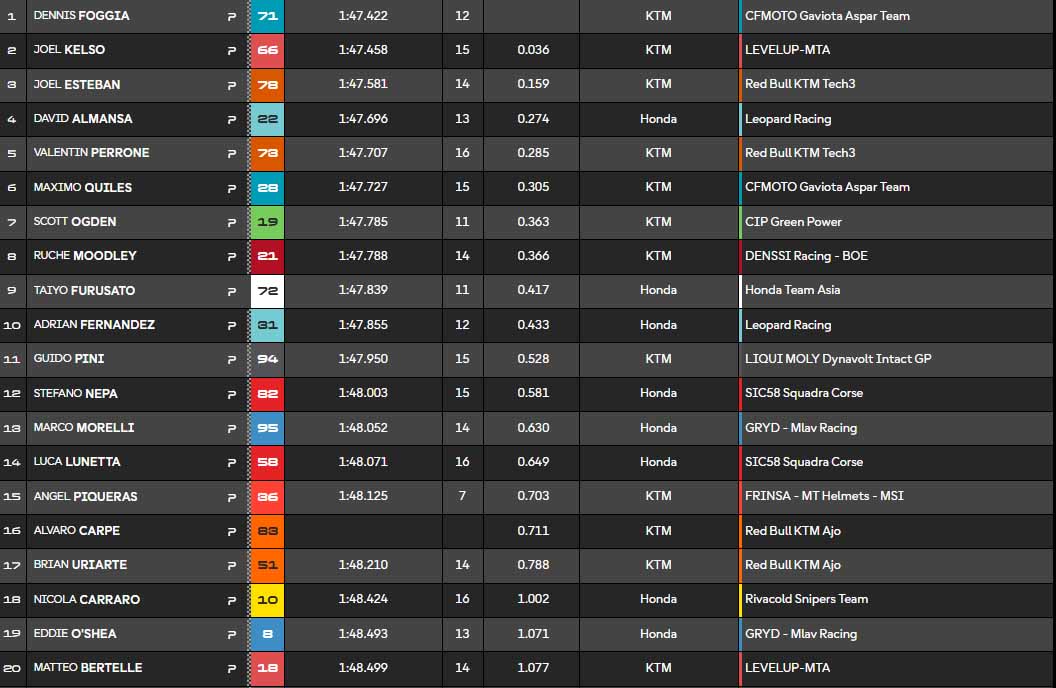The height and width of the screenshot is (688, 1056).
Task: Click the red number 21 badge
Action: point(267,256)
